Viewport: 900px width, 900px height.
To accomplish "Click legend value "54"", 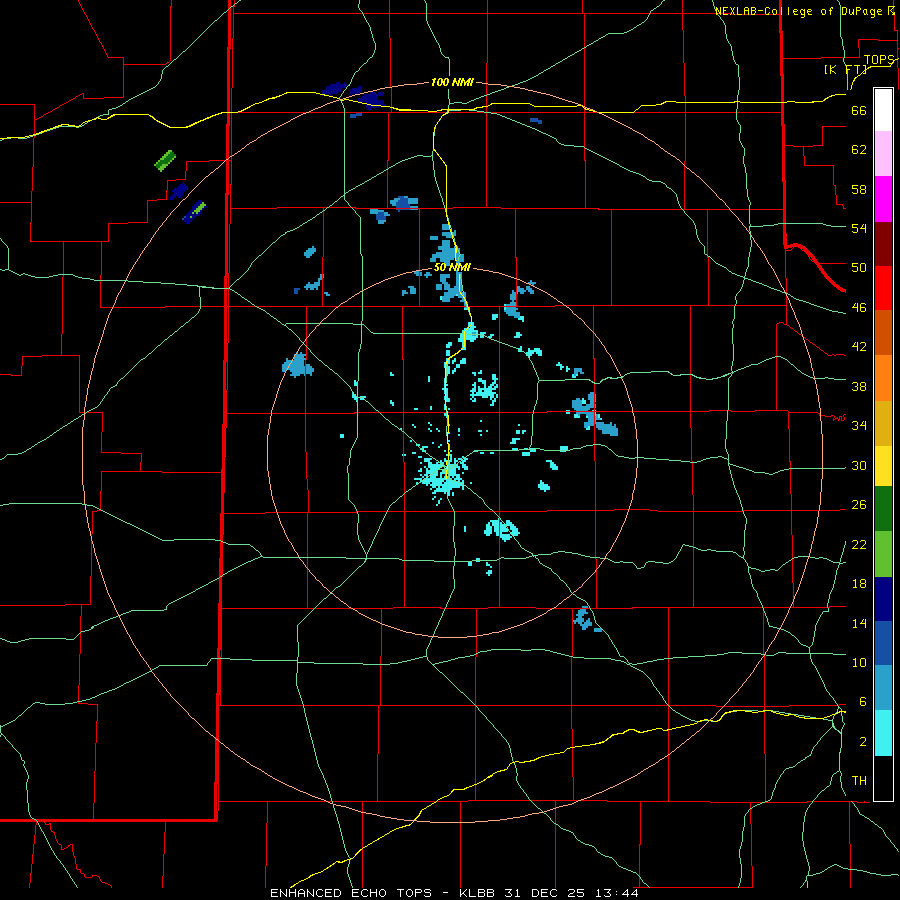I will tap(859, 228).
